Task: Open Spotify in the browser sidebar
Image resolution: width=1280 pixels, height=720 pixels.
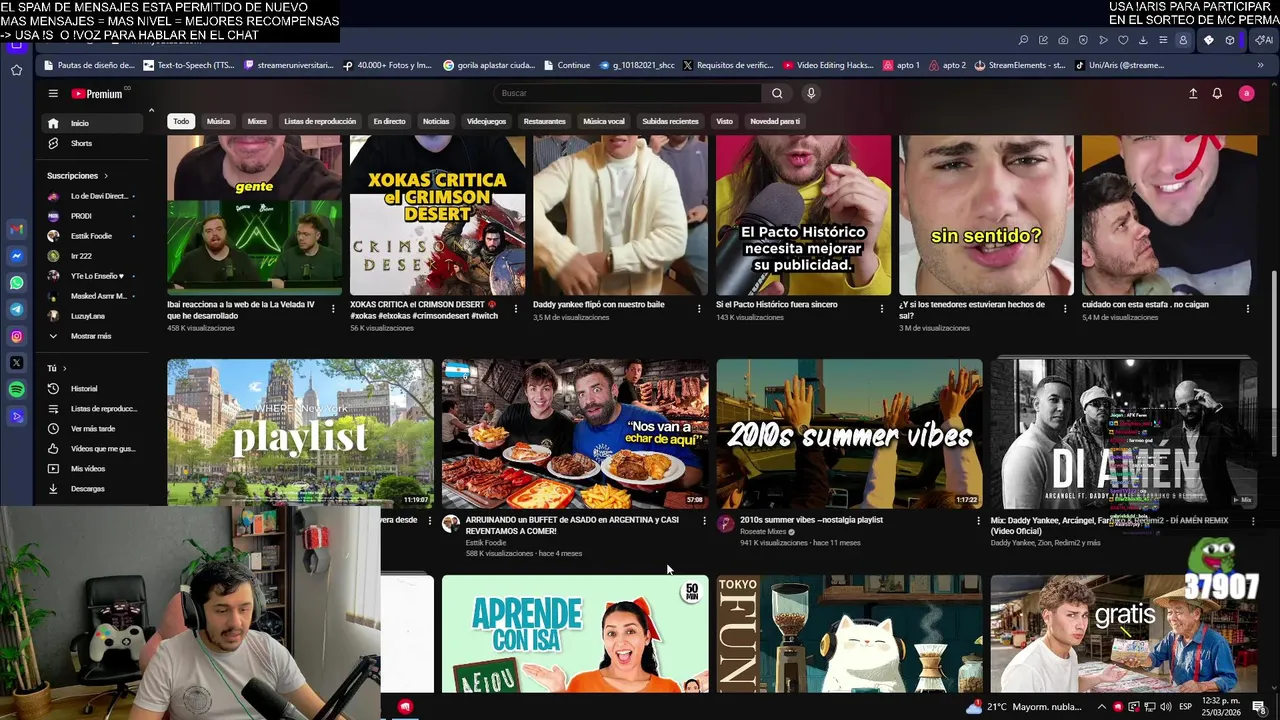Action: [x=16, y=390]
